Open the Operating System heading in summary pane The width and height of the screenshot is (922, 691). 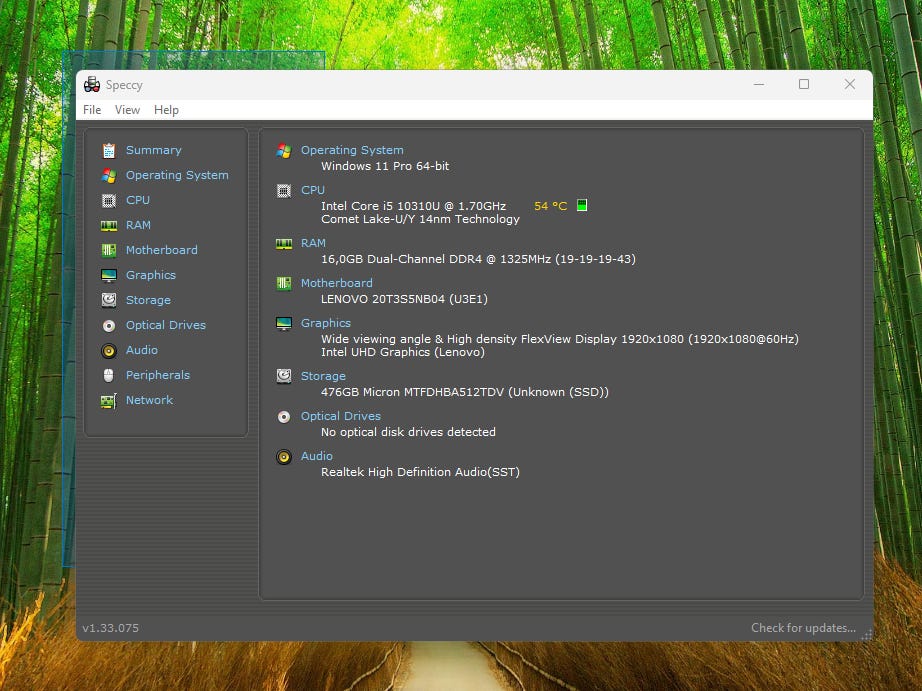[x=352, y=150]
